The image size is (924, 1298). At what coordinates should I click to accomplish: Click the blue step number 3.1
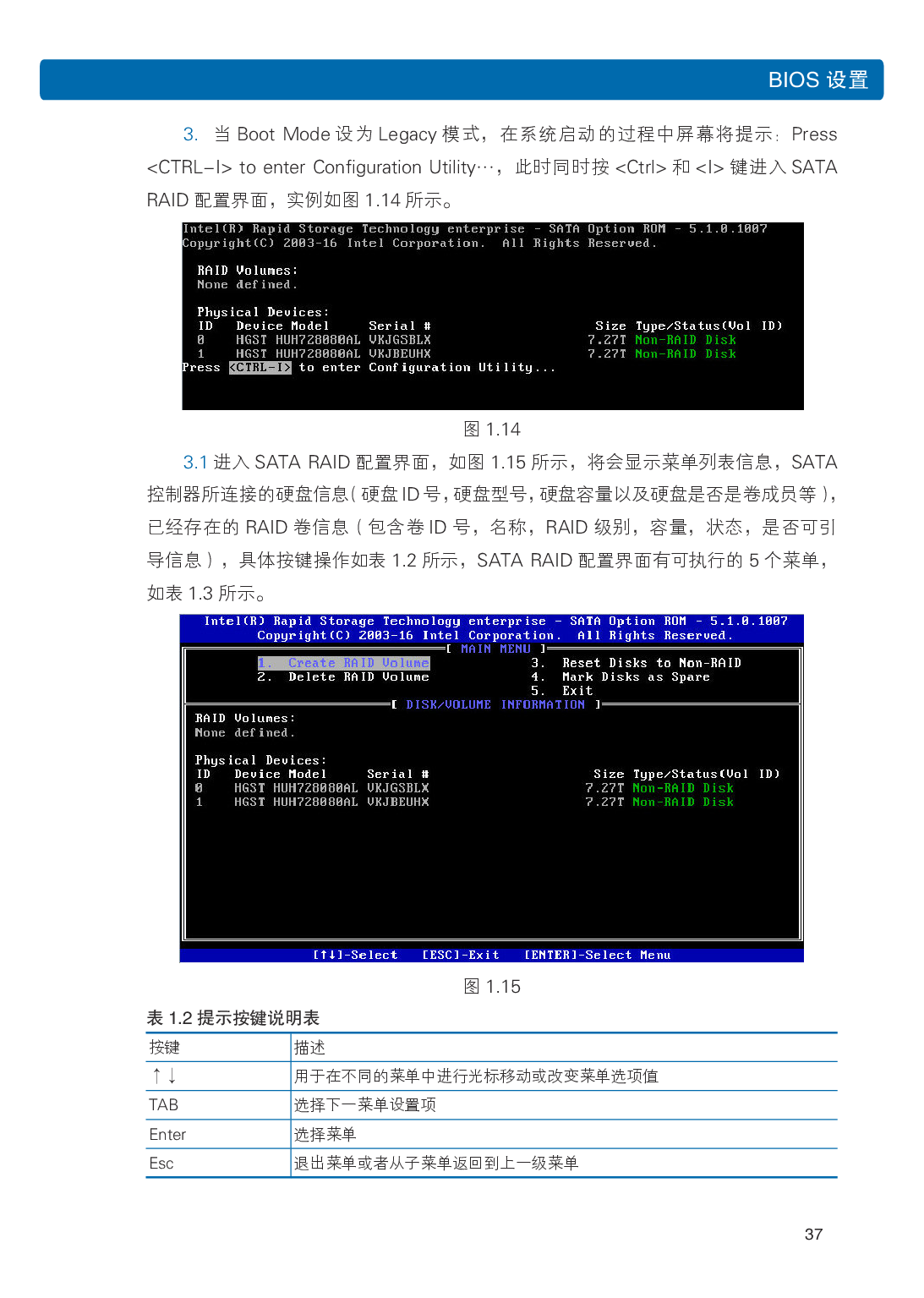[195, 463]
